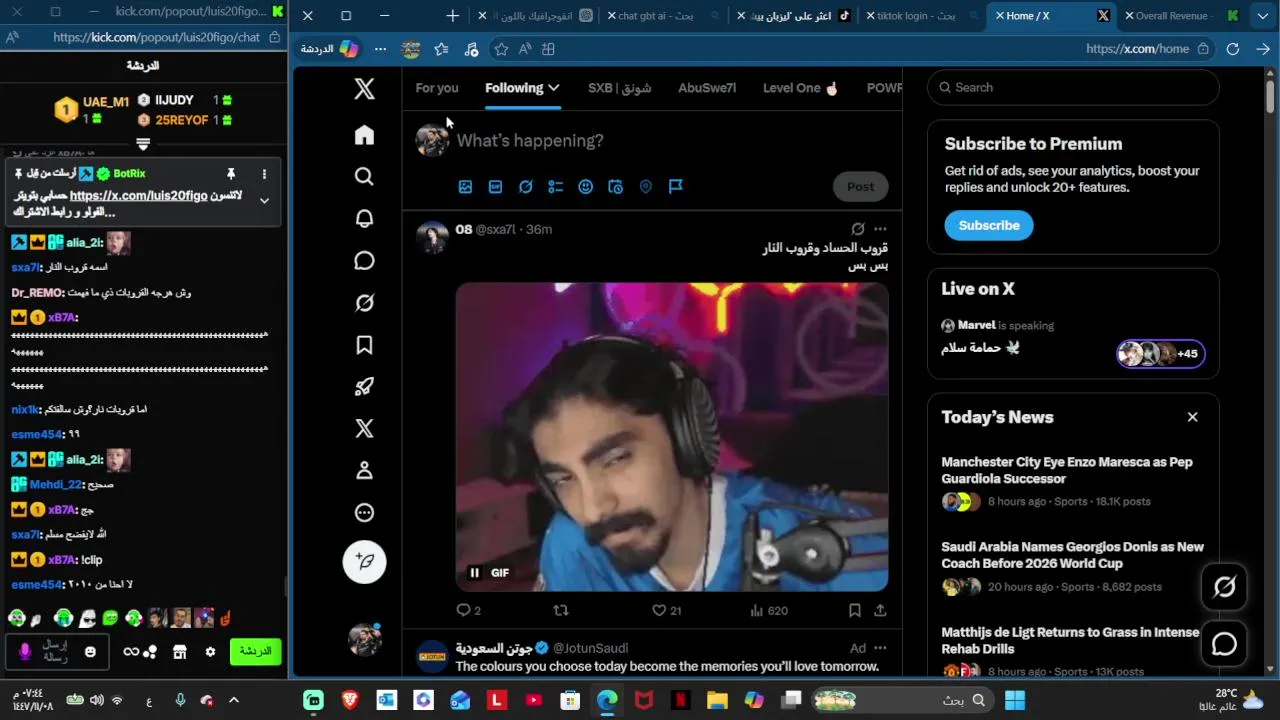Viewport: 1280px width, 720px height.
Task: Switch to AbuSwe7l list tab
Action: coord(707,88)
